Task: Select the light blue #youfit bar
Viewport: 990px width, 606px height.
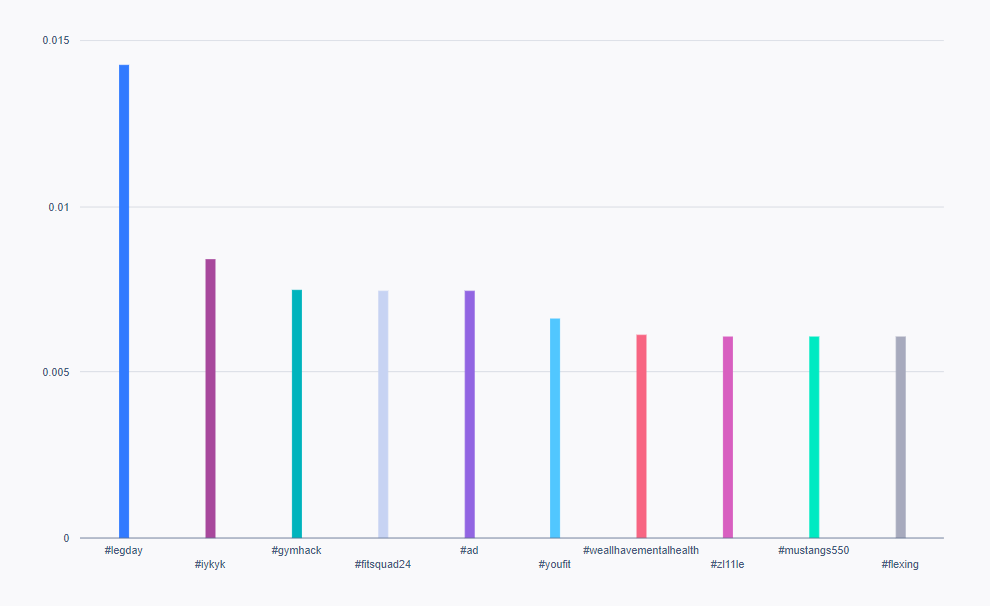Action: [x=555, y=428]
